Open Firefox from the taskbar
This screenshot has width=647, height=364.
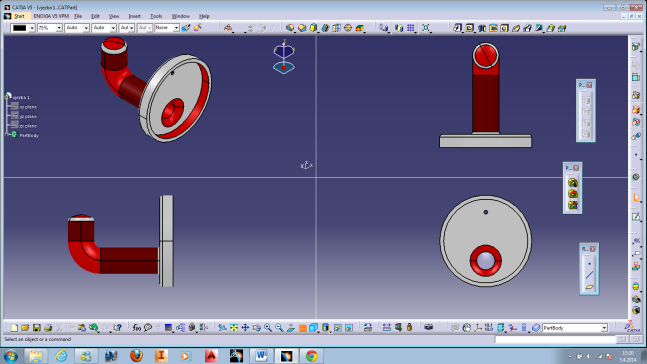click(x=136, y=356)
